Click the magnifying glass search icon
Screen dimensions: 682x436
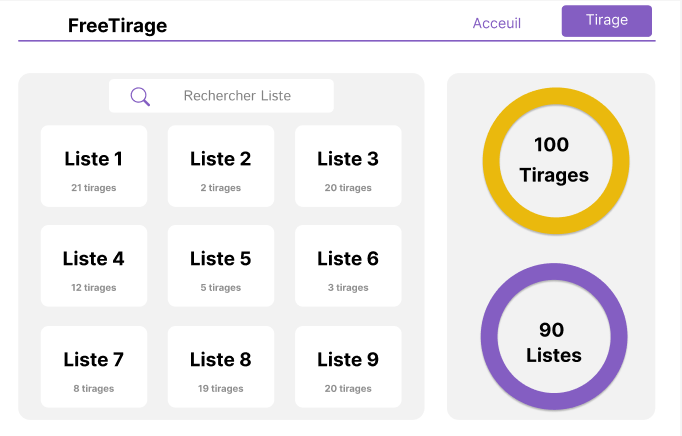coord(140,97)
